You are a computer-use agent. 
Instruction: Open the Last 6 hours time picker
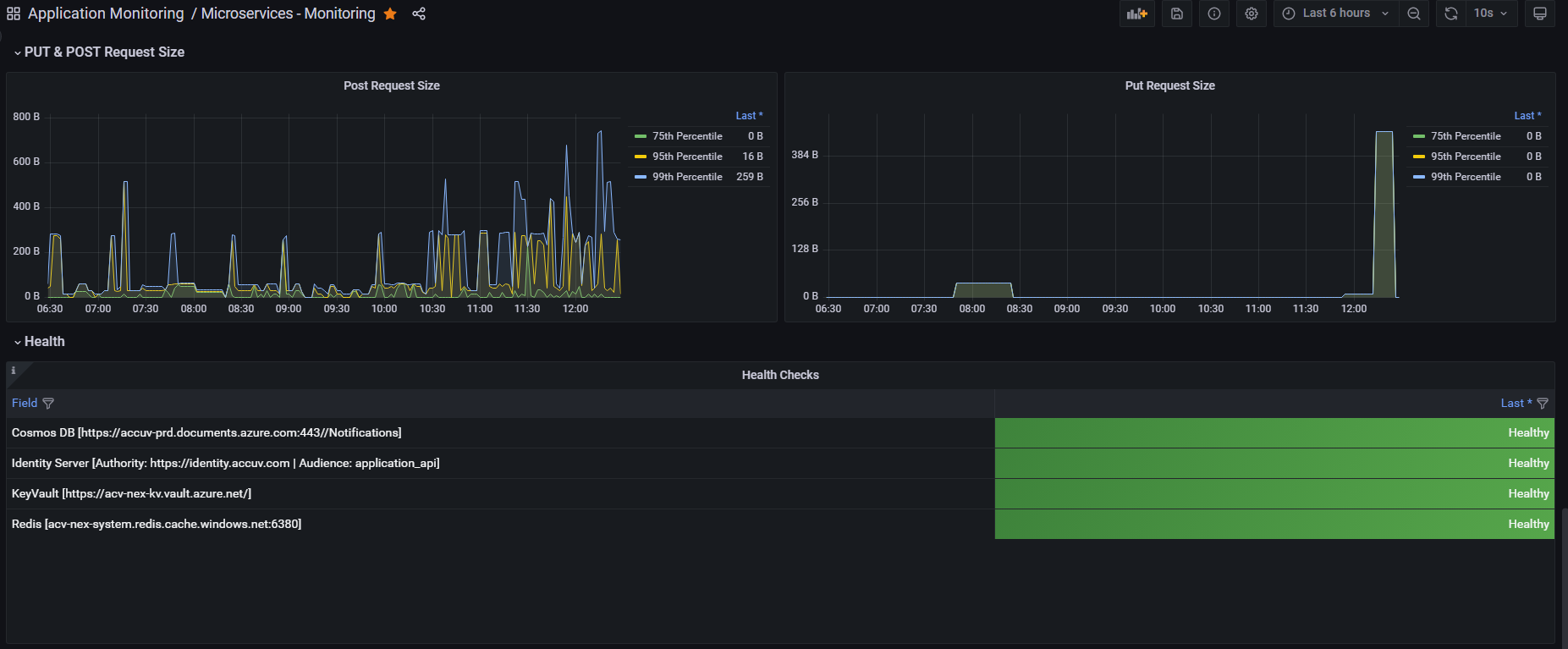[1335, 14]
